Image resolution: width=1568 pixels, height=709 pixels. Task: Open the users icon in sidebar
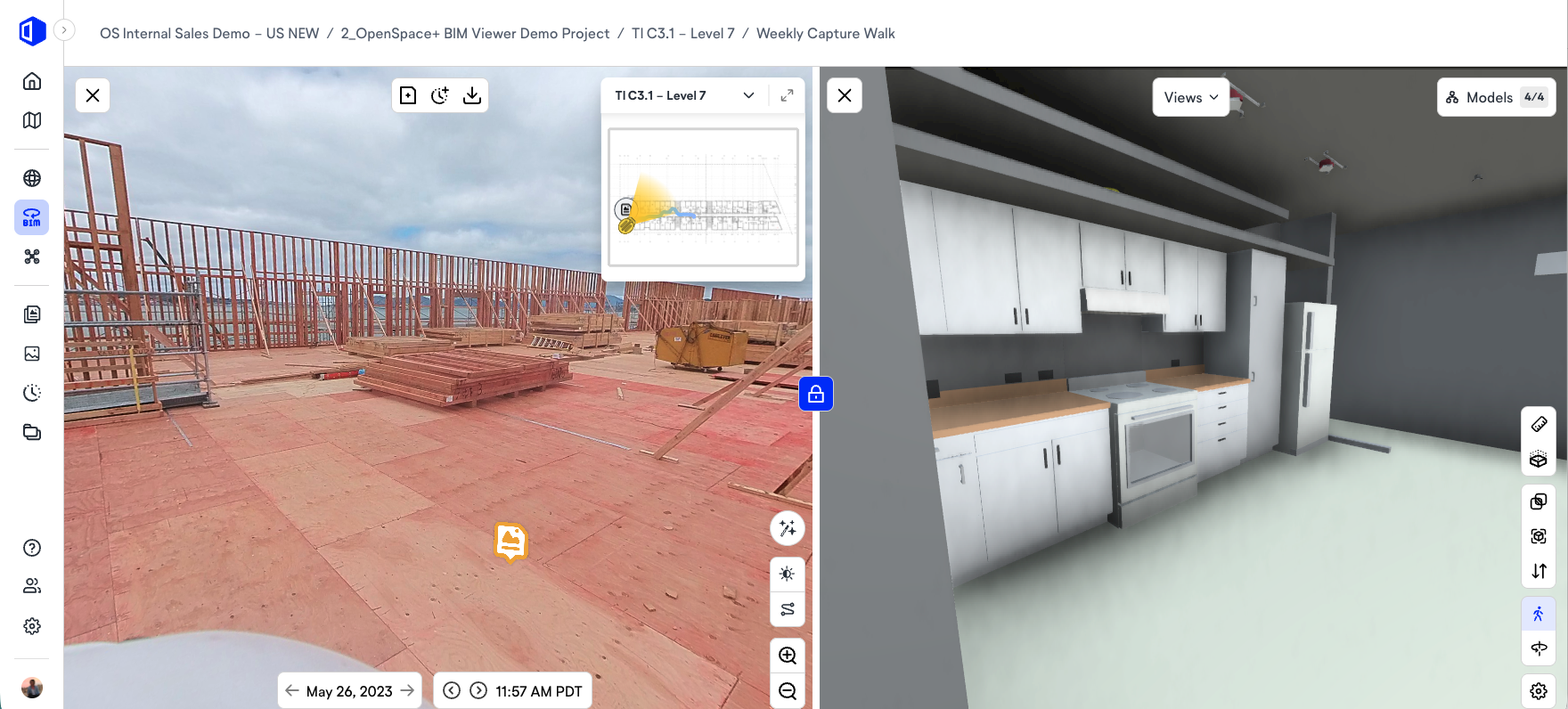click(x=32, y=586)
